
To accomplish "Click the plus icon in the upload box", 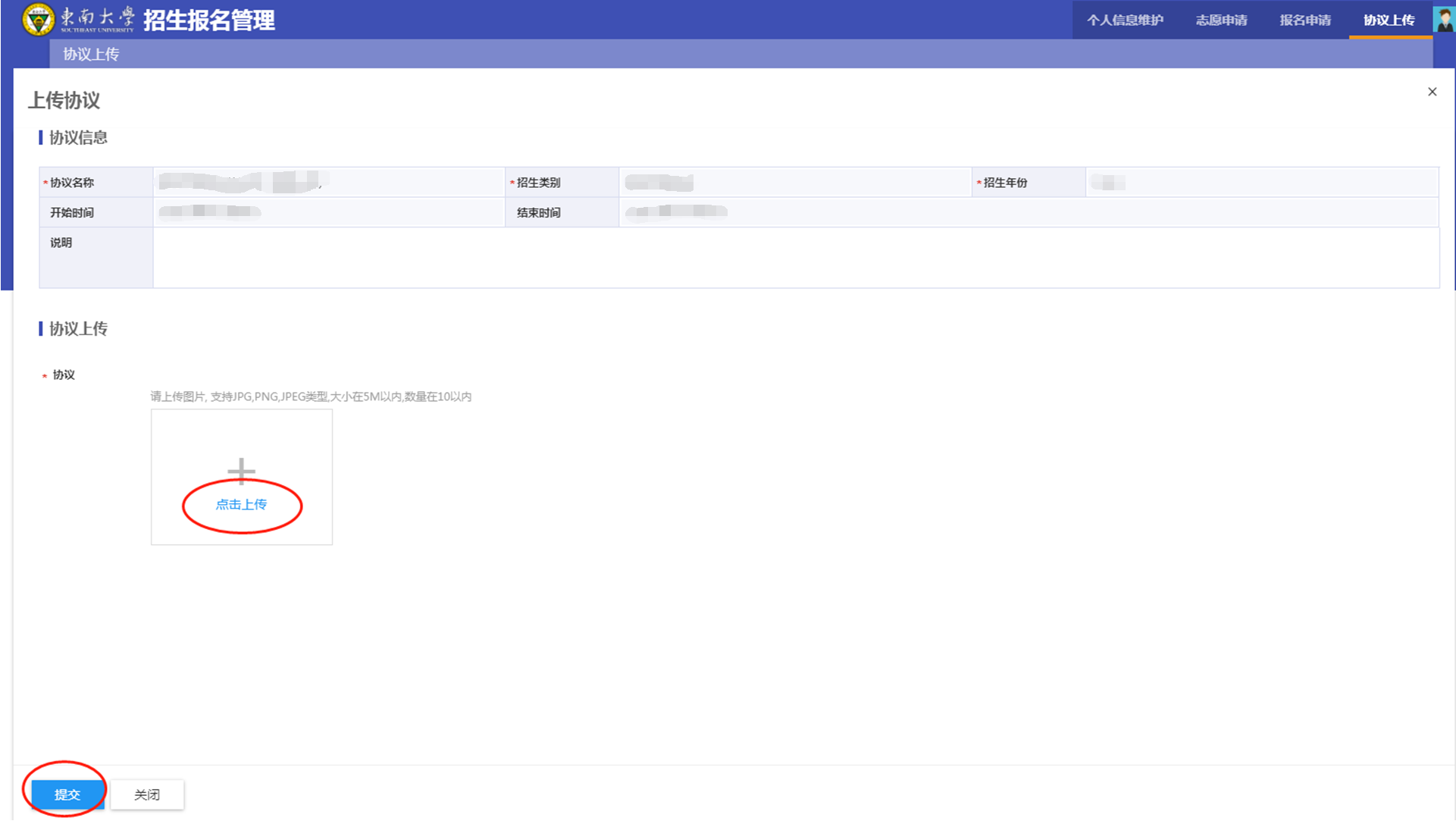I will pyautogui.click(x=241, y=471).
